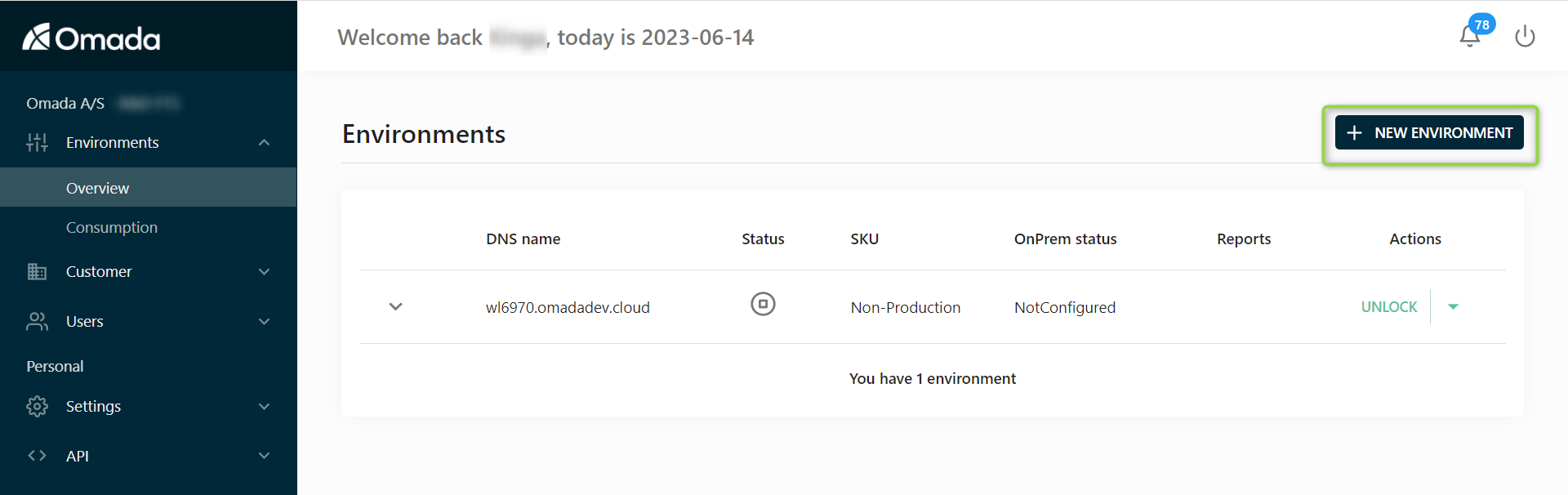Click the Omada logo

pyautogui.click(x=91, y=38)
